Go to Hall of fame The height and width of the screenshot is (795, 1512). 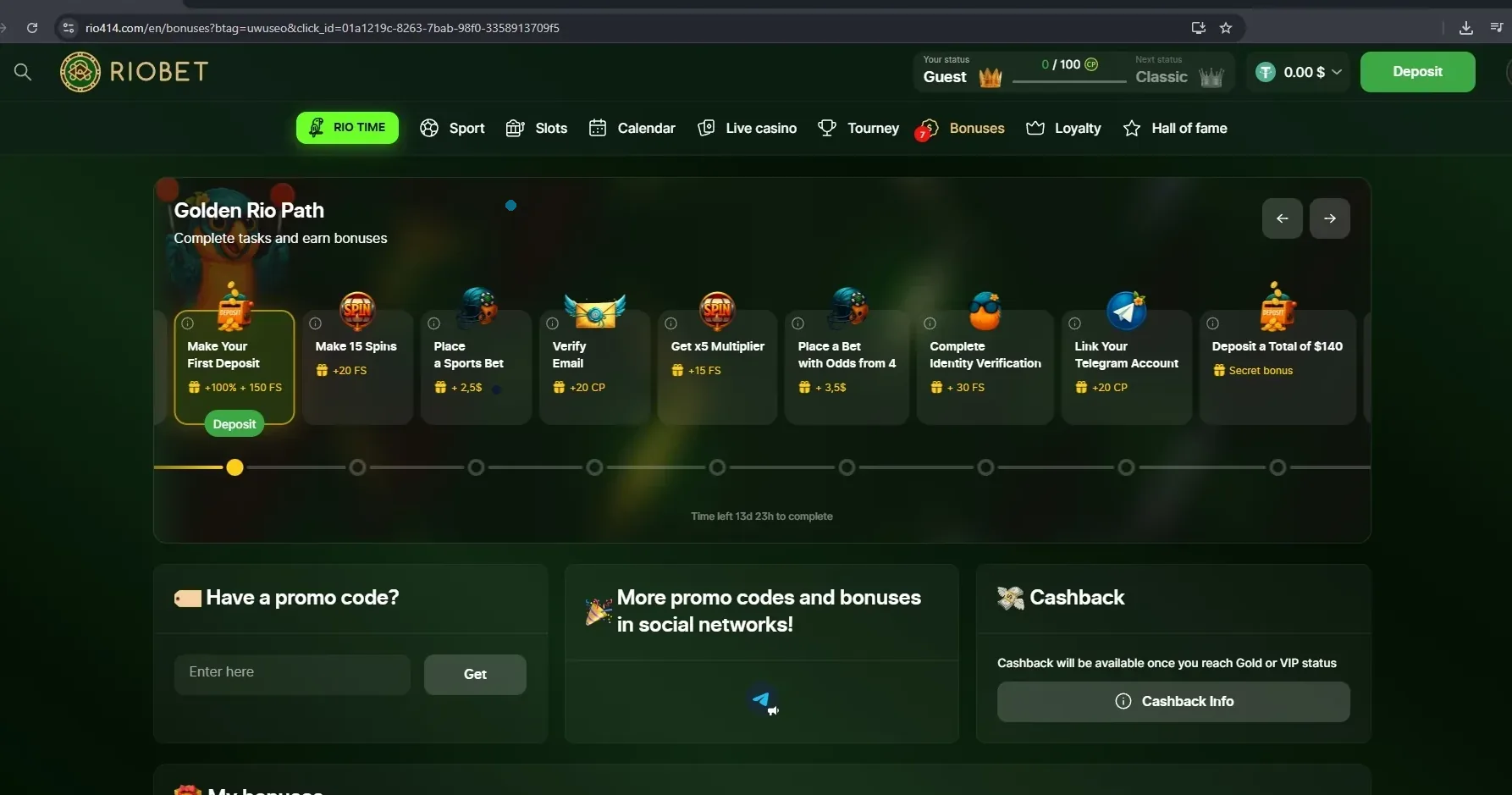[x=1175, y=129]
